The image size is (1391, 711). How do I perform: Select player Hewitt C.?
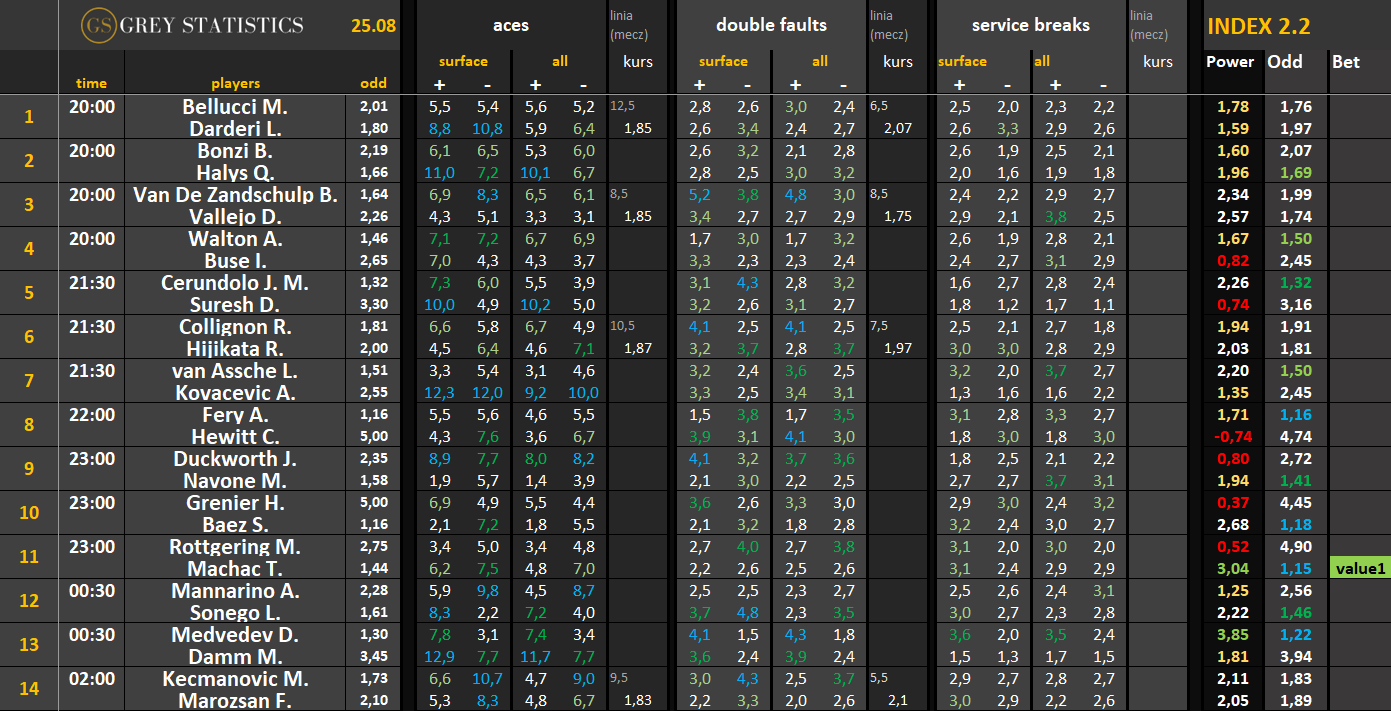235,436
